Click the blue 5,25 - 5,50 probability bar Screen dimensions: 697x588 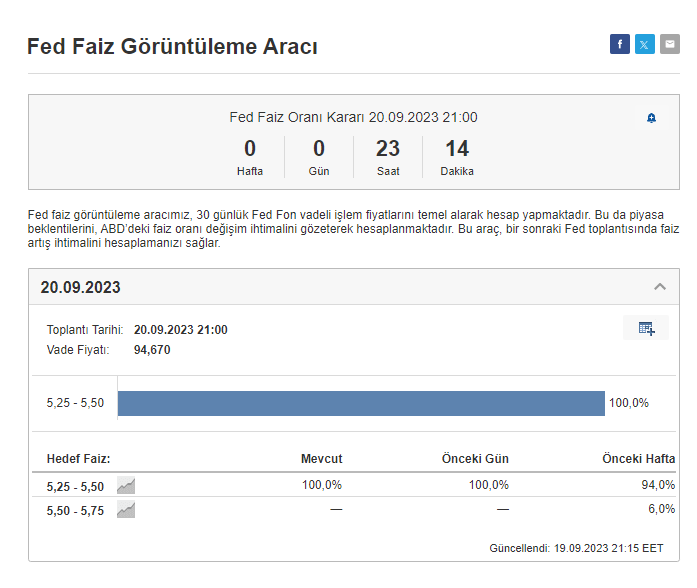pos(361,403)
